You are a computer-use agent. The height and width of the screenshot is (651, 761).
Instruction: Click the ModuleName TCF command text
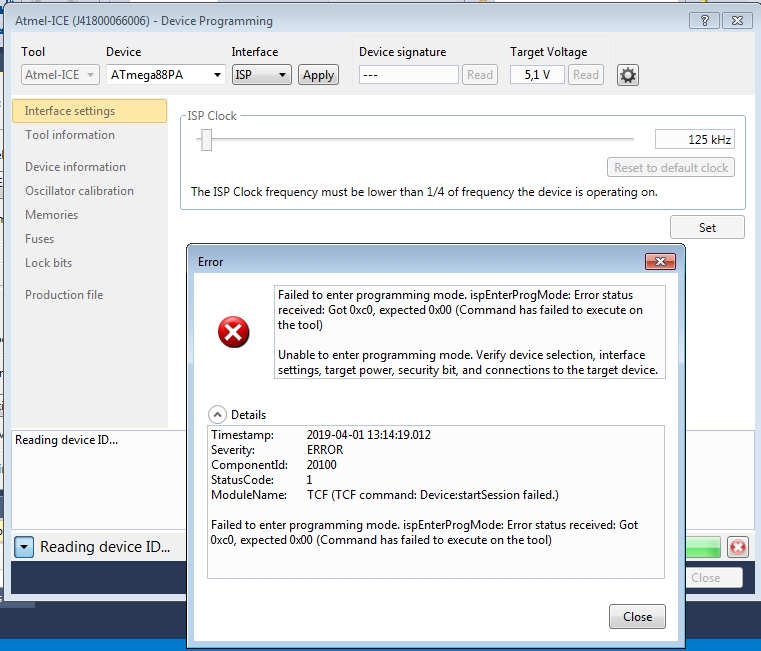pos(432,495)
